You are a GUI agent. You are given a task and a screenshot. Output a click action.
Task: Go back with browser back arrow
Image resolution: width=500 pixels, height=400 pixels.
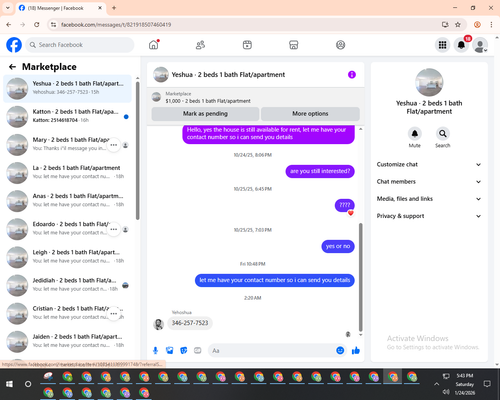pyautogui.click(x=9, y=25)
